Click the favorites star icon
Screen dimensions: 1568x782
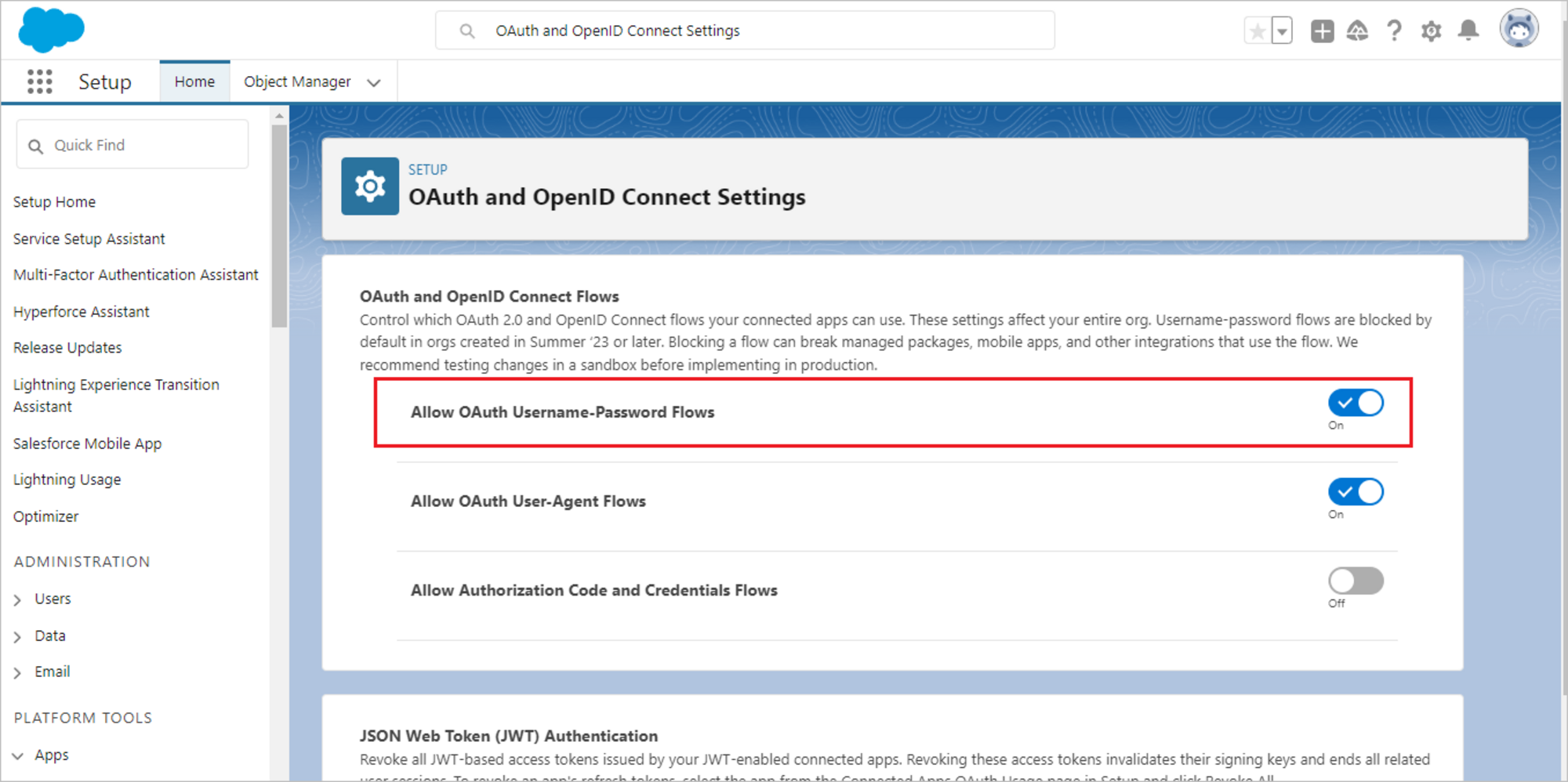pos(1258,31)
